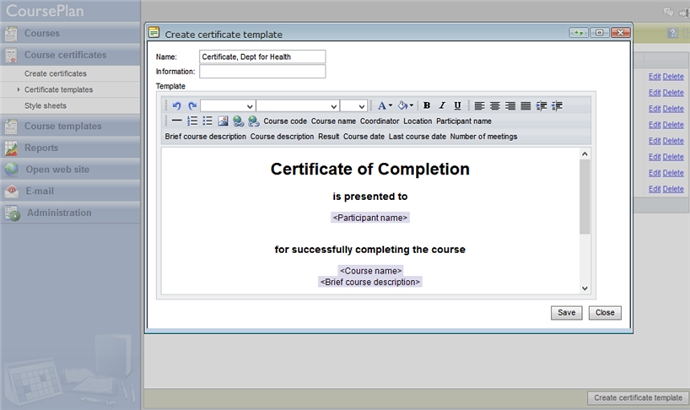690x410 pixels.
Task: Click the Certificate of Completion heading
Action: coord(370,169)
